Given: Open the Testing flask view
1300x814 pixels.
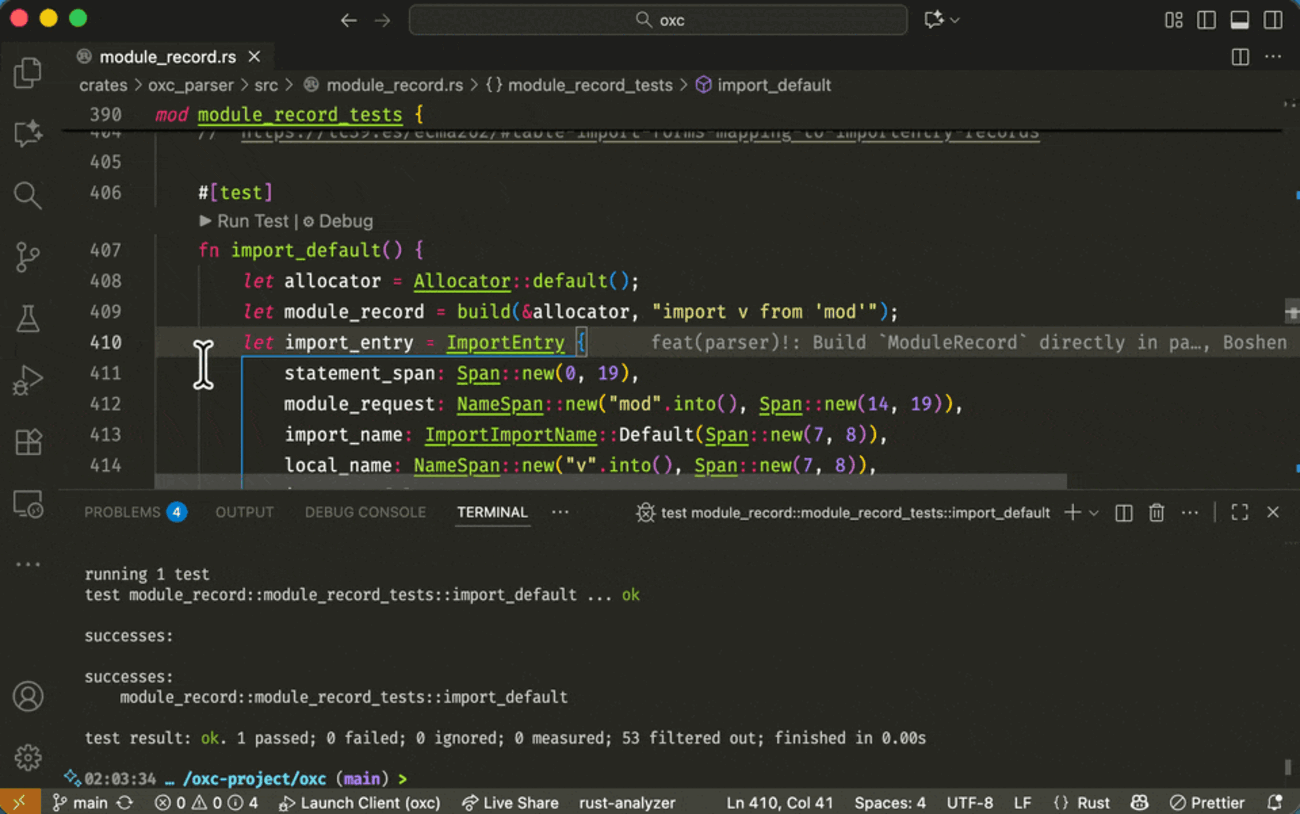Looking at the screenshot, I should tap(28, 319).
